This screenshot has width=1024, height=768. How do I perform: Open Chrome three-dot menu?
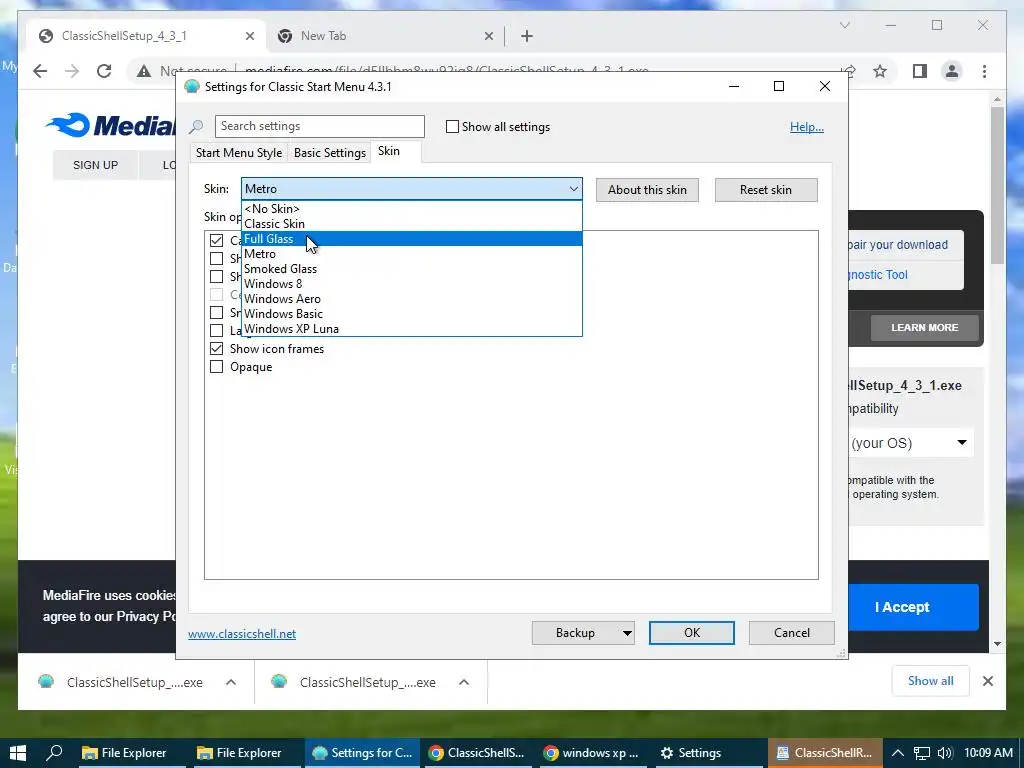pyautogui.click(x=984, y=71)
